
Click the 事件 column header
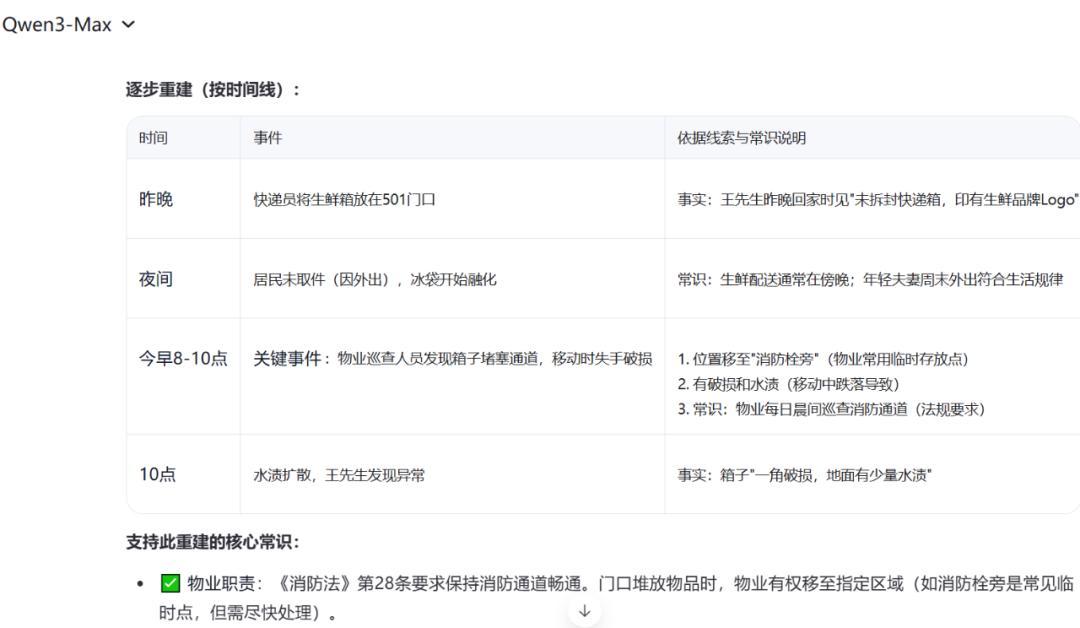pos(267,138)
